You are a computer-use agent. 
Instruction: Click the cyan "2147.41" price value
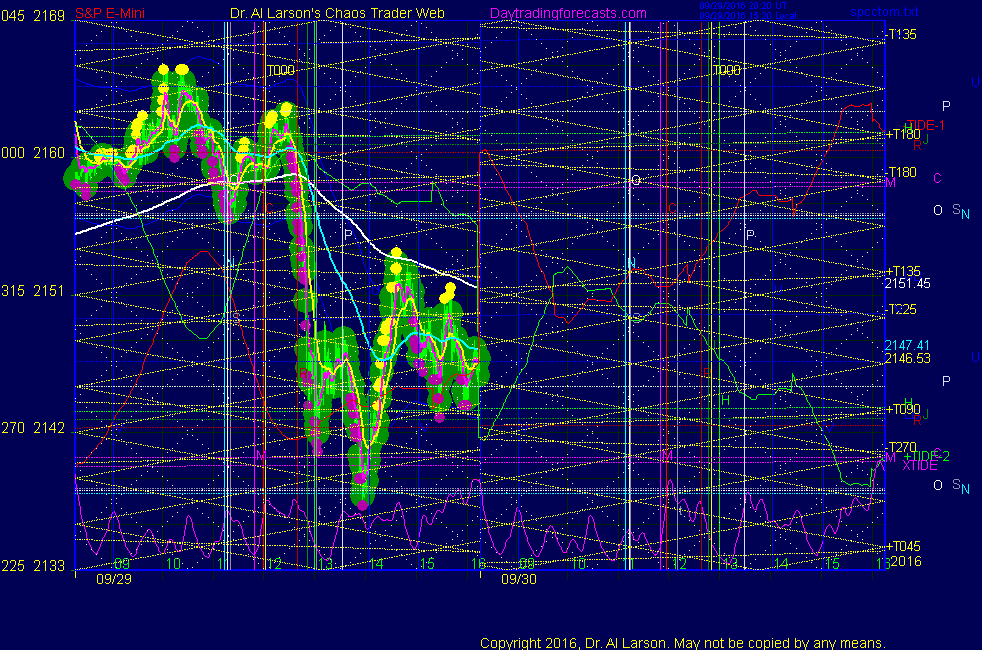(x=907, y=345)
